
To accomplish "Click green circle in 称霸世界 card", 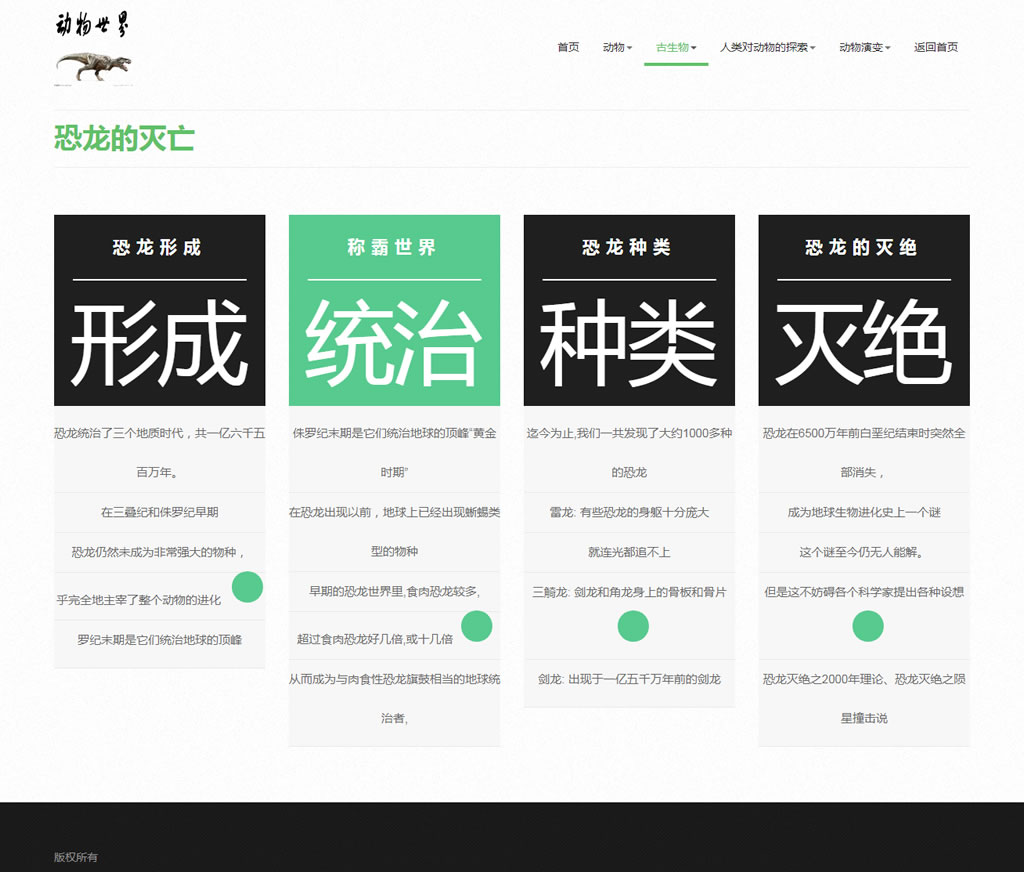I will coord(476,626).
